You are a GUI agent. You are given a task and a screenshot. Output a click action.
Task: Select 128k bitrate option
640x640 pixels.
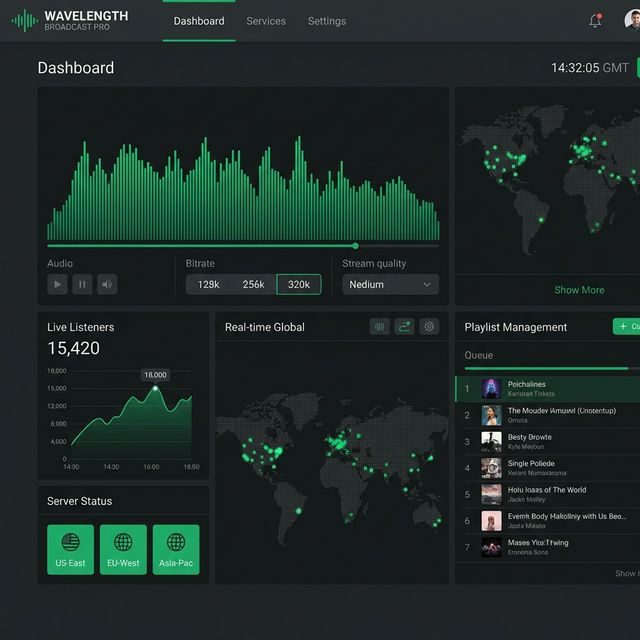coord(209,284)
